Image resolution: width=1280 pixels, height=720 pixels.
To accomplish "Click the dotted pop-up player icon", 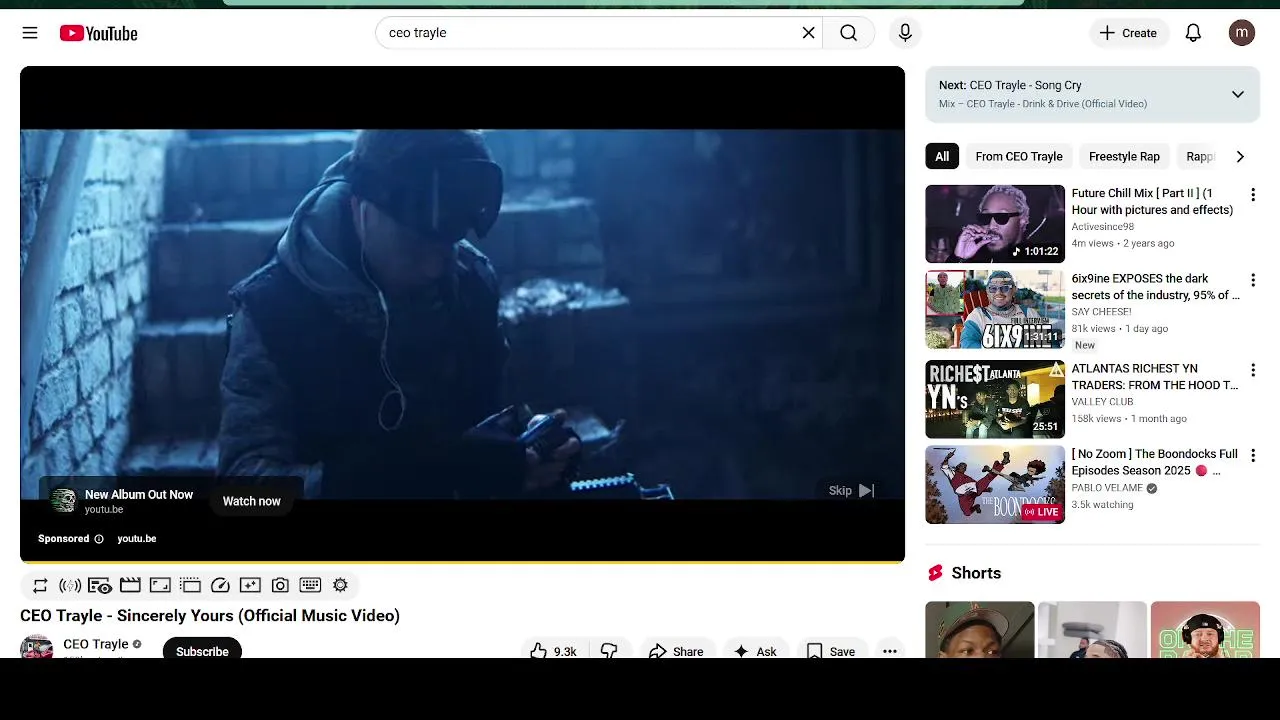I will pos(191,585).
